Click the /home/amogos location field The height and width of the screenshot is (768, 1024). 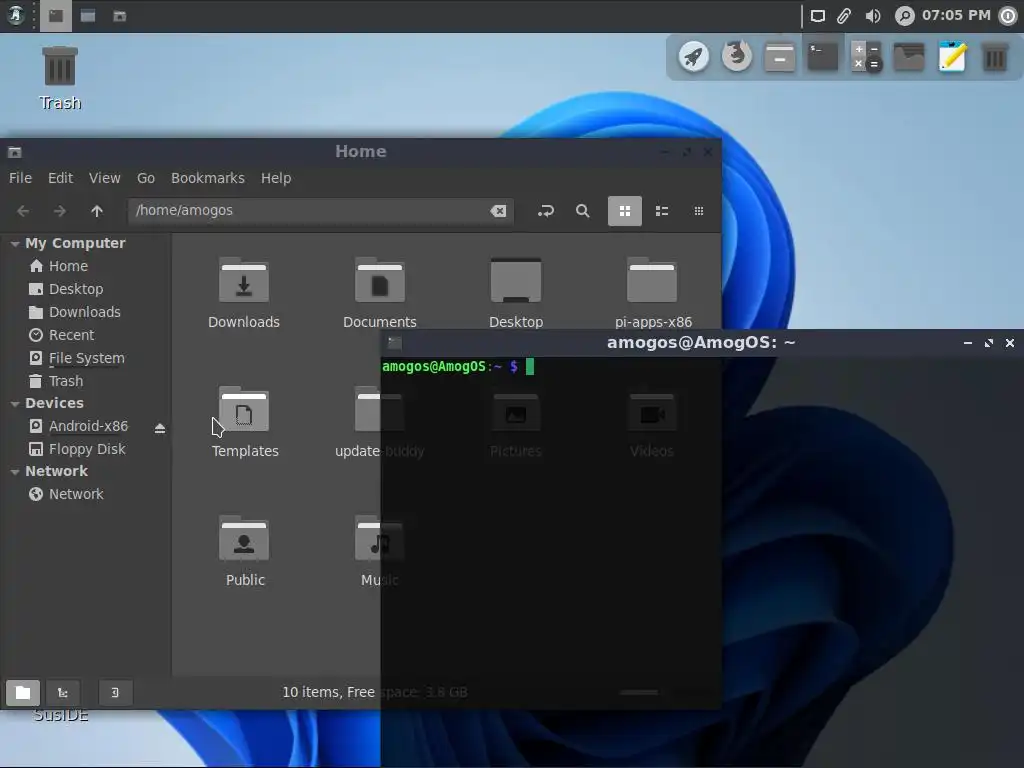tap(320, 211)
